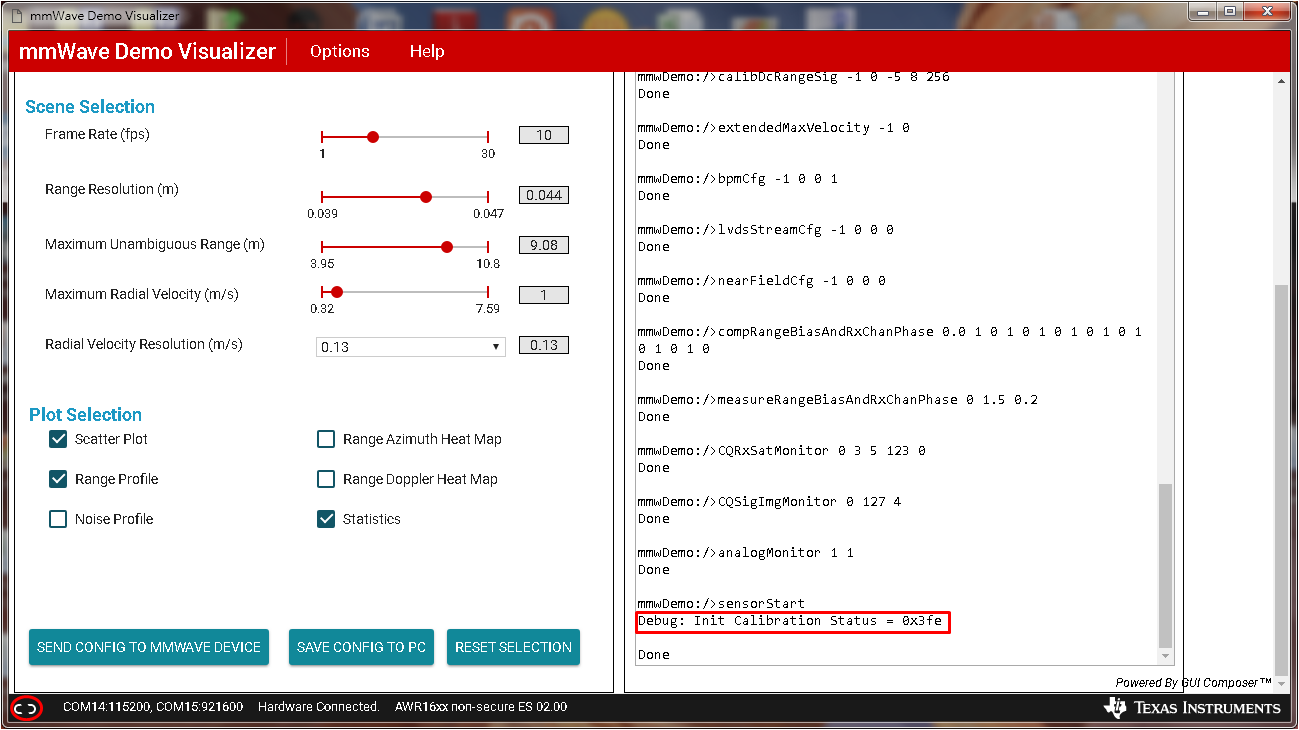Click the extendedMaxVelocity console line

774,128
